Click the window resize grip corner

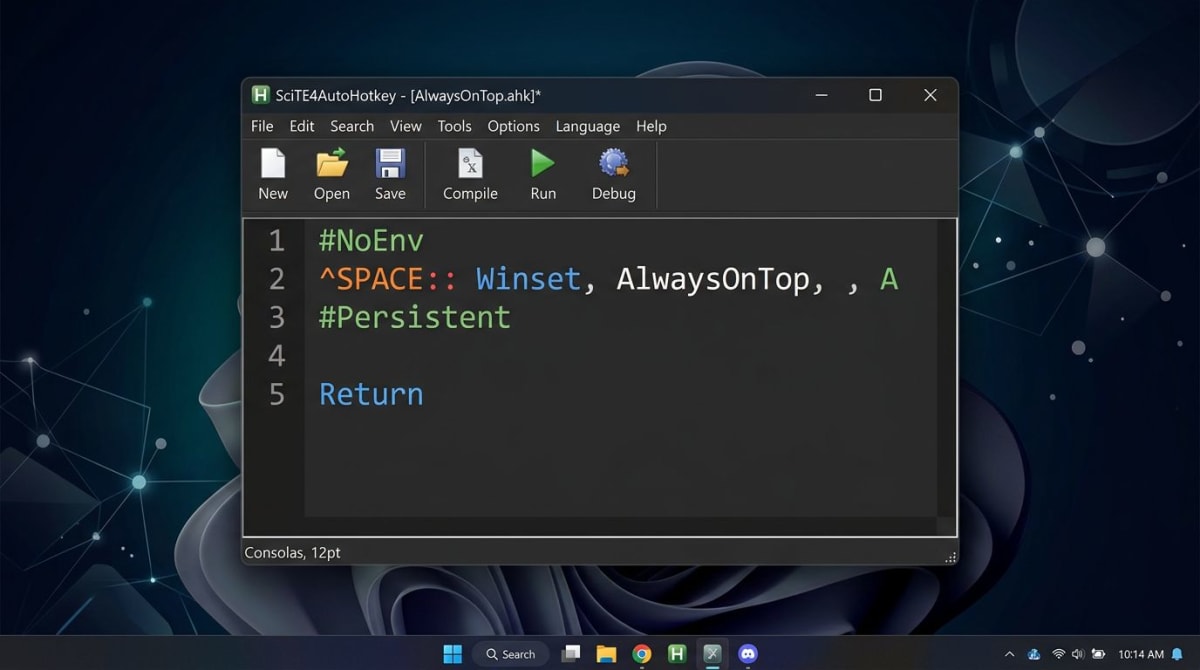[x=950, y=557]
